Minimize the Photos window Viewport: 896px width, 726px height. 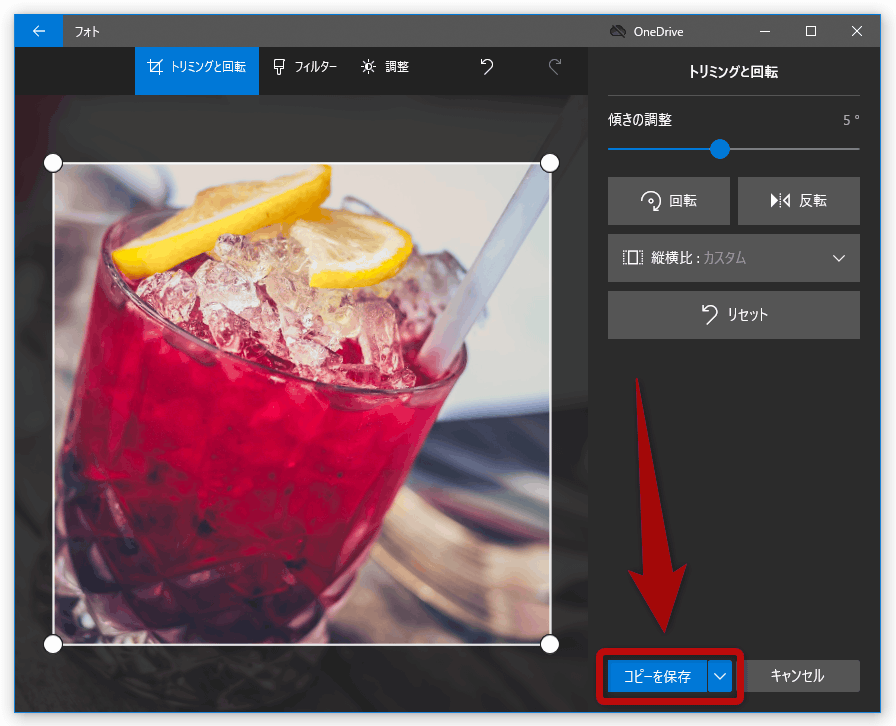click(x=765, y=31)
